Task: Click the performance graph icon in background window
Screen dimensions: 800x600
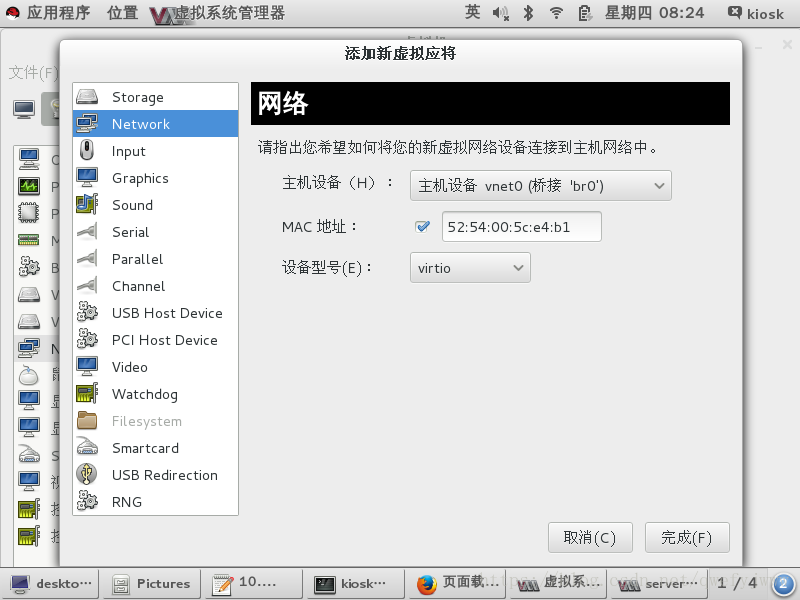Action: click(x=29, y=186)
